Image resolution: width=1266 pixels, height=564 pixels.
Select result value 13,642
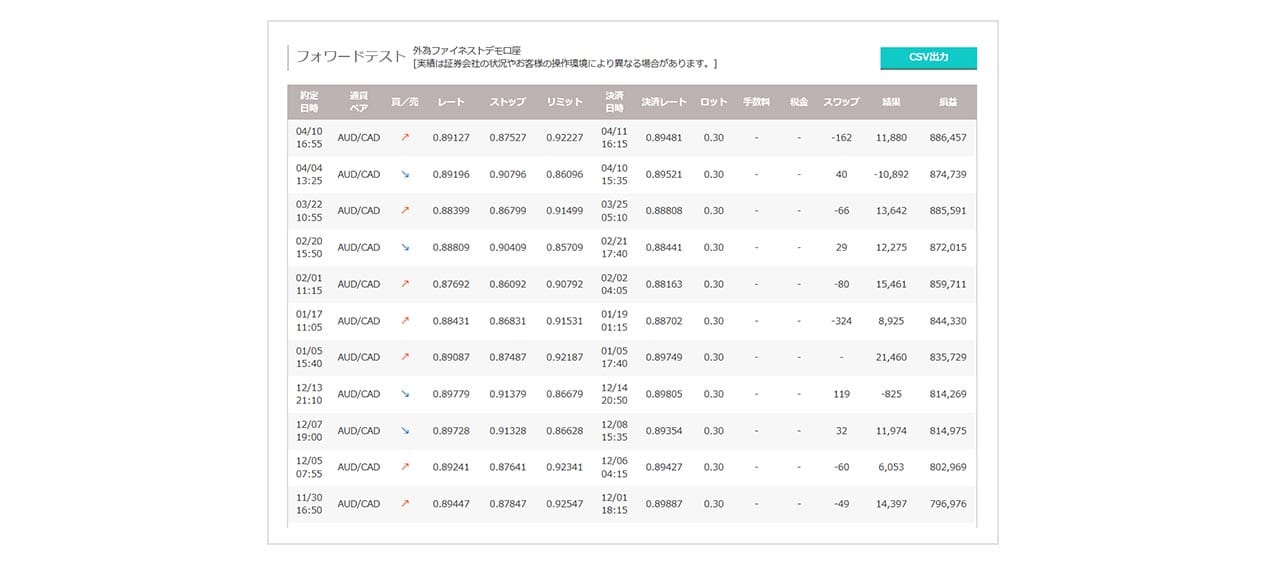(891, 211)
